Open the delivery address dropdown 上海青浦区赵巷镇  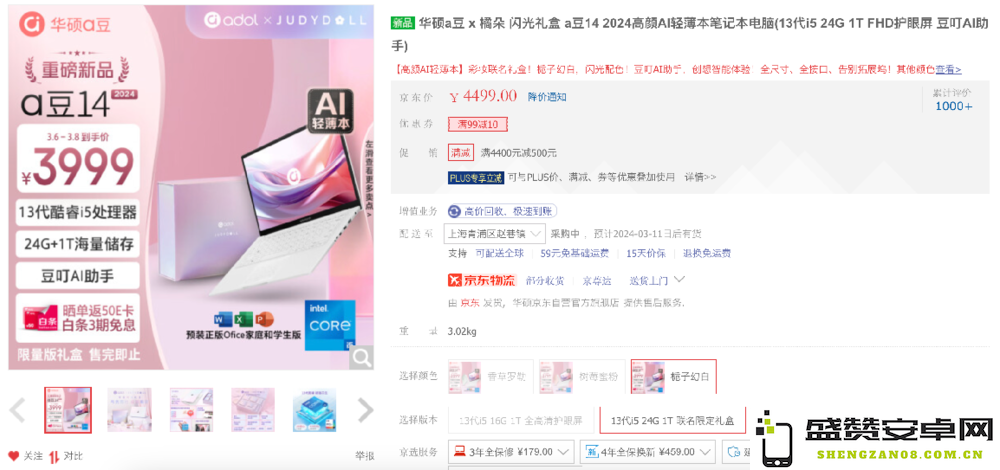495,233
